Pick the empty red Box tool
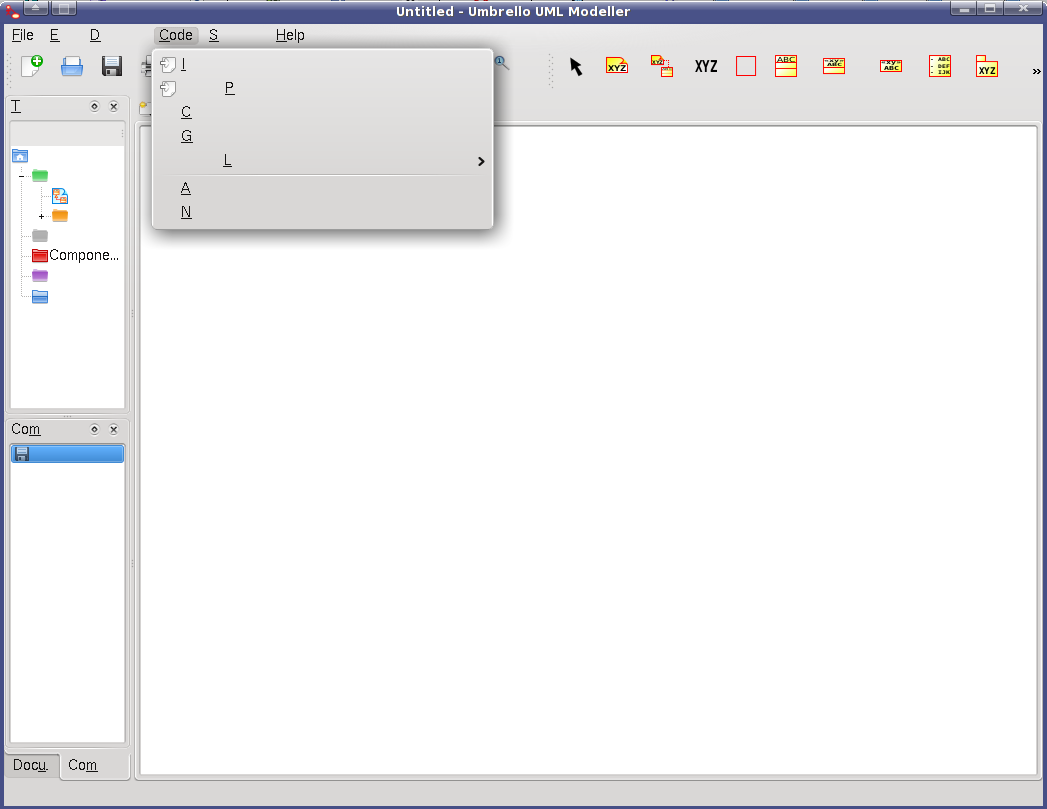 [746, 67]
